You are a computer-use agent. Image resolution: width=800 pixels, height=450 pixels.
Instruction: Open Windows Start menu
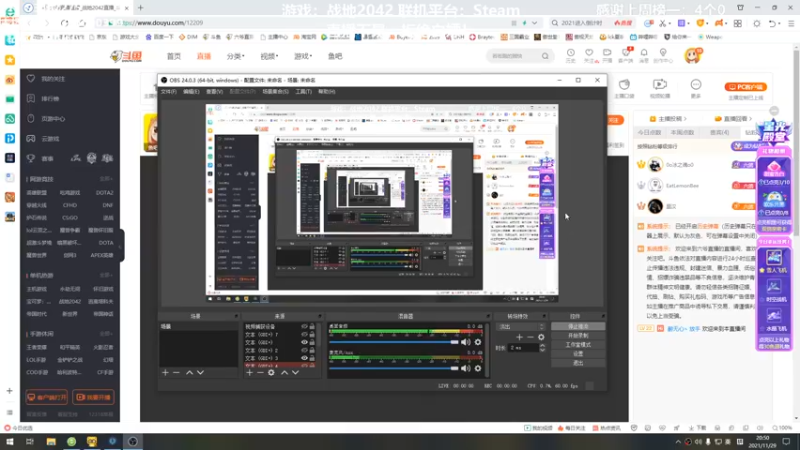(x=10, y=442)
